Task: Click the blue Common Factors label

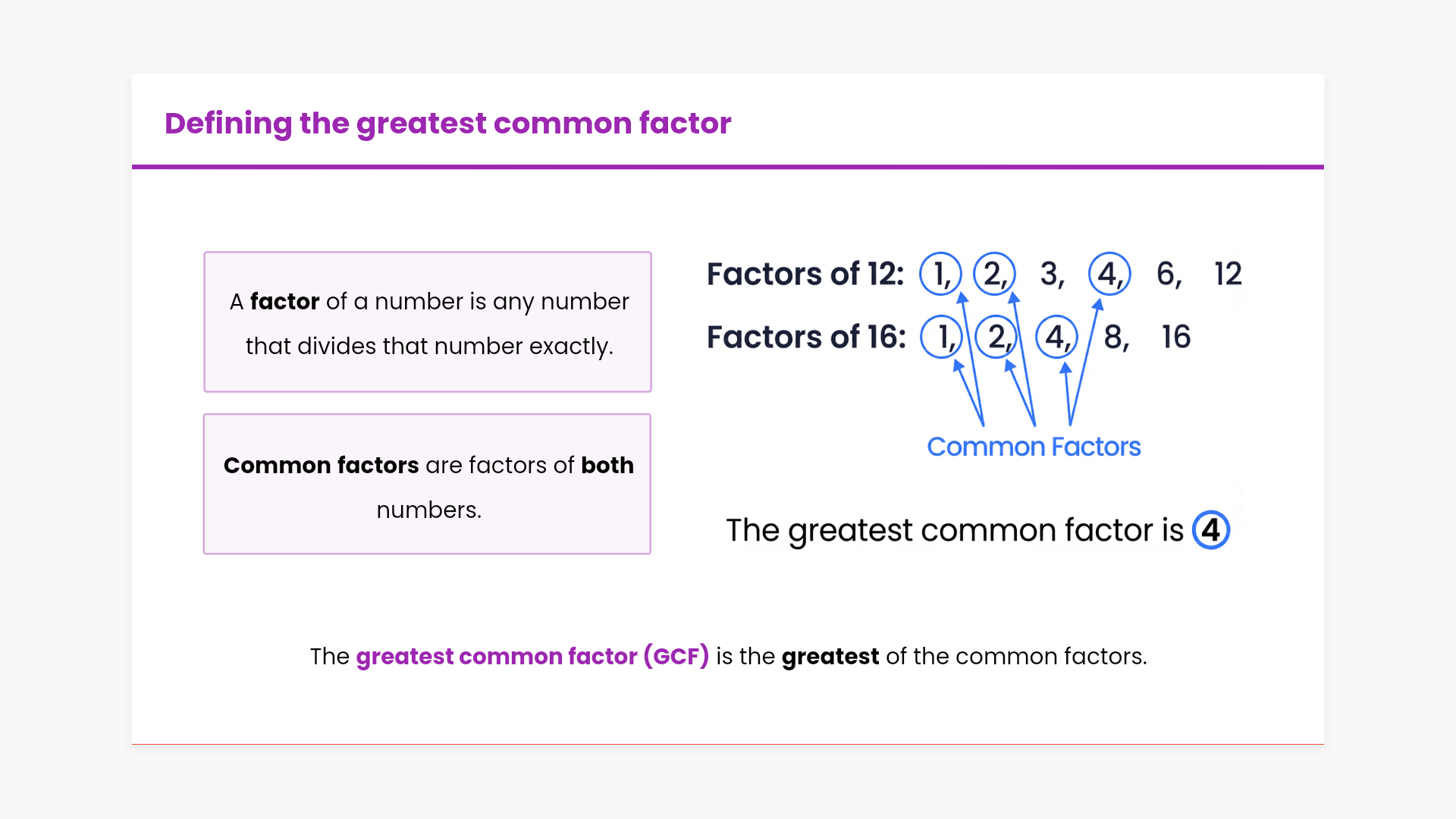Action: (1034, 447)
